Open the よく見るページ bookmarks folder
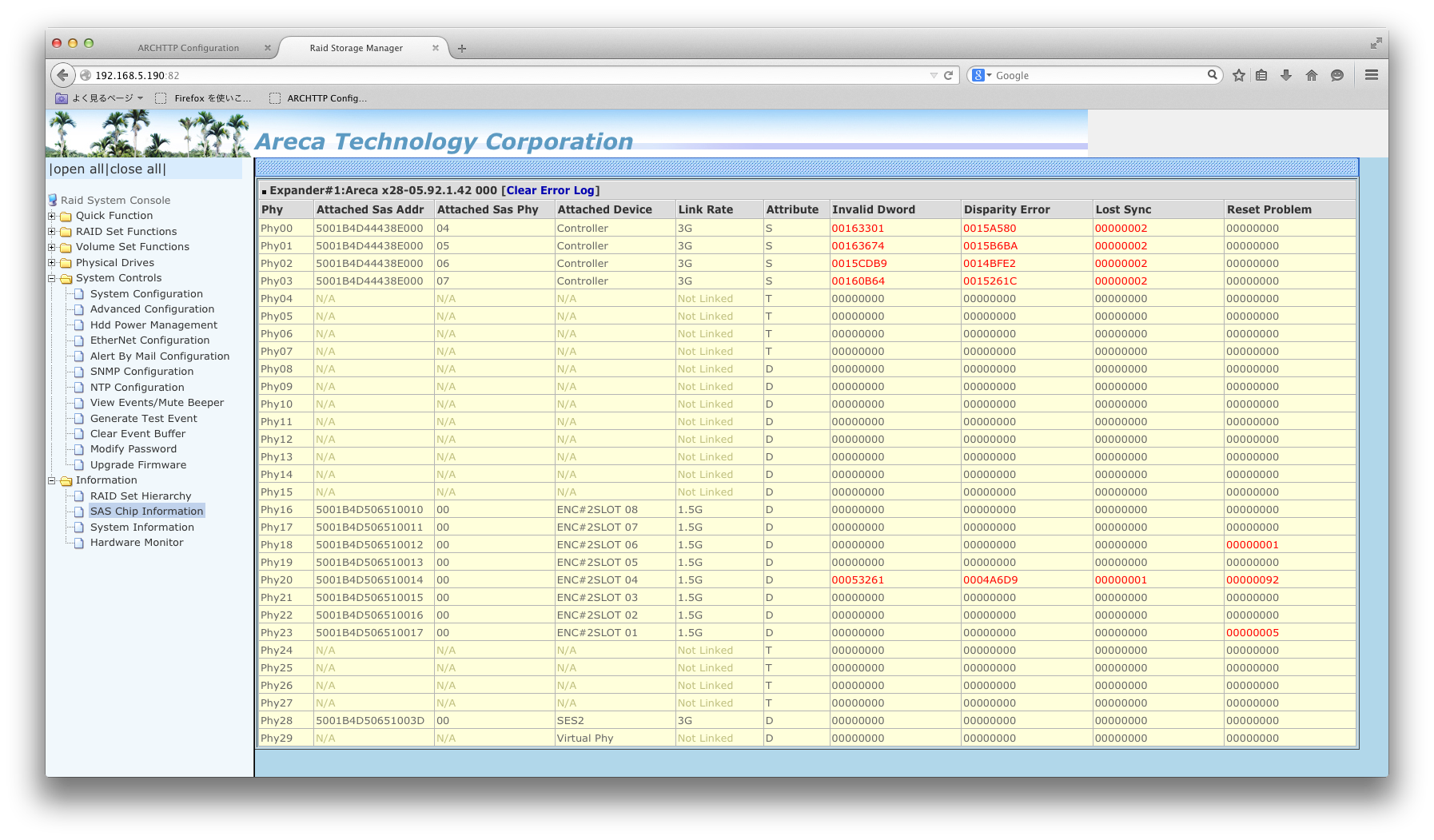Screen dimensions: 1434x840 click(x=99, y=98)
